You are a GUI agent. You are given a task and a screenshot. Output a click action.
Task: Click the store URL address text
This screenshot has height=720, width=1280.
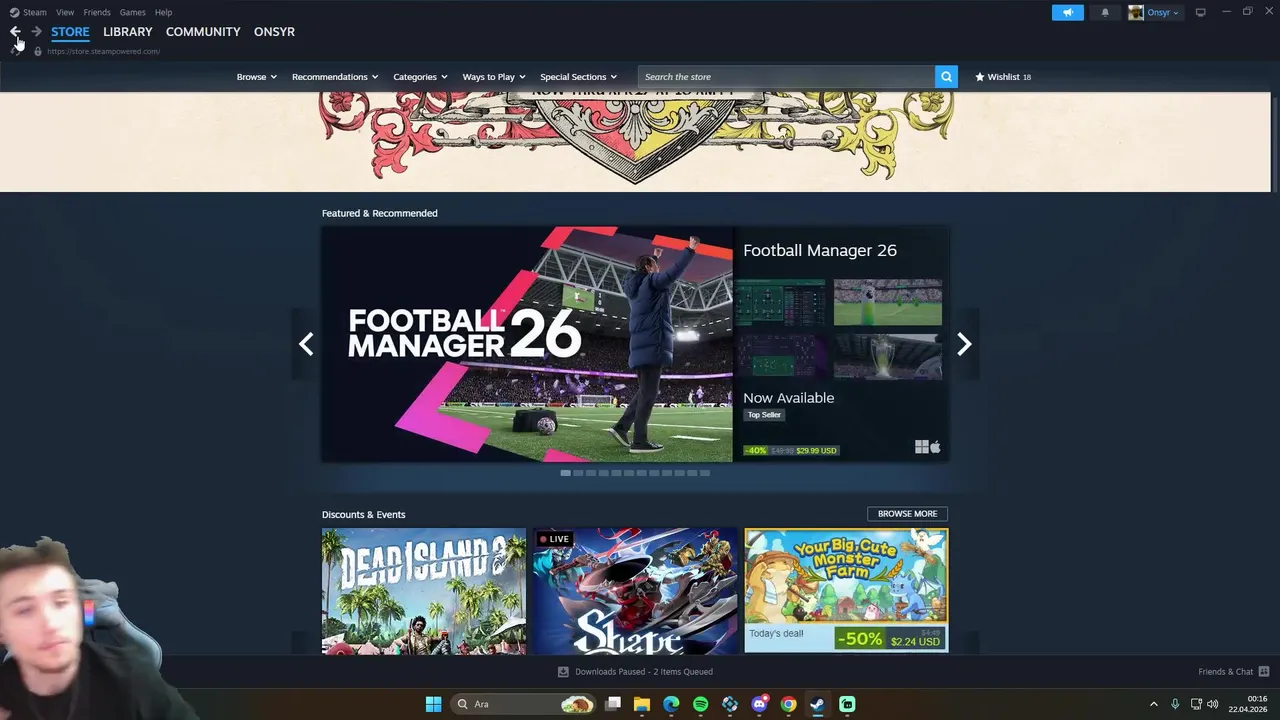103,51
